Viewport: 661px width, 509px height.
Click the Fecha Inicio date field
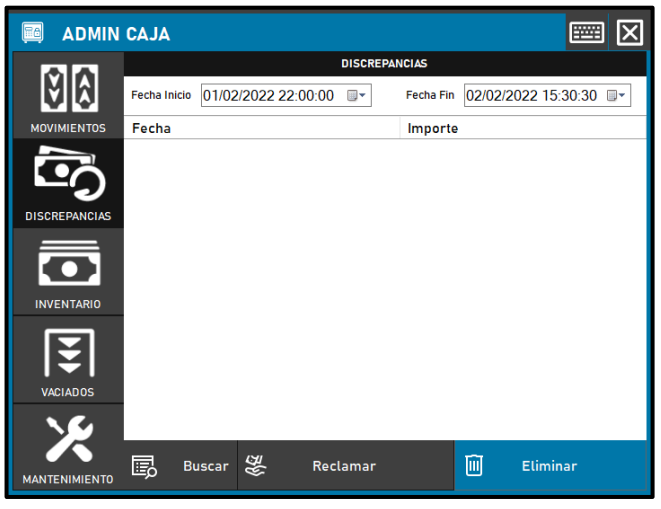click(x=270, y=96)
